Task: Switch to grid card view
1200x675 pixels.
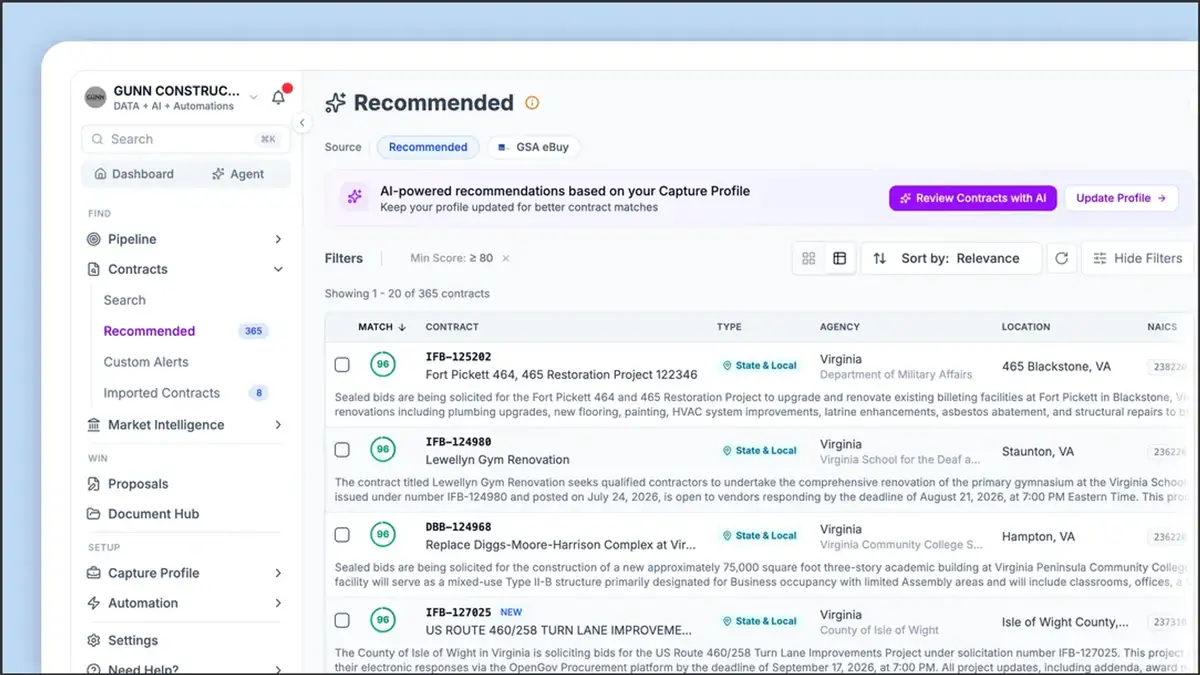Action: click(x=809, y=258)
